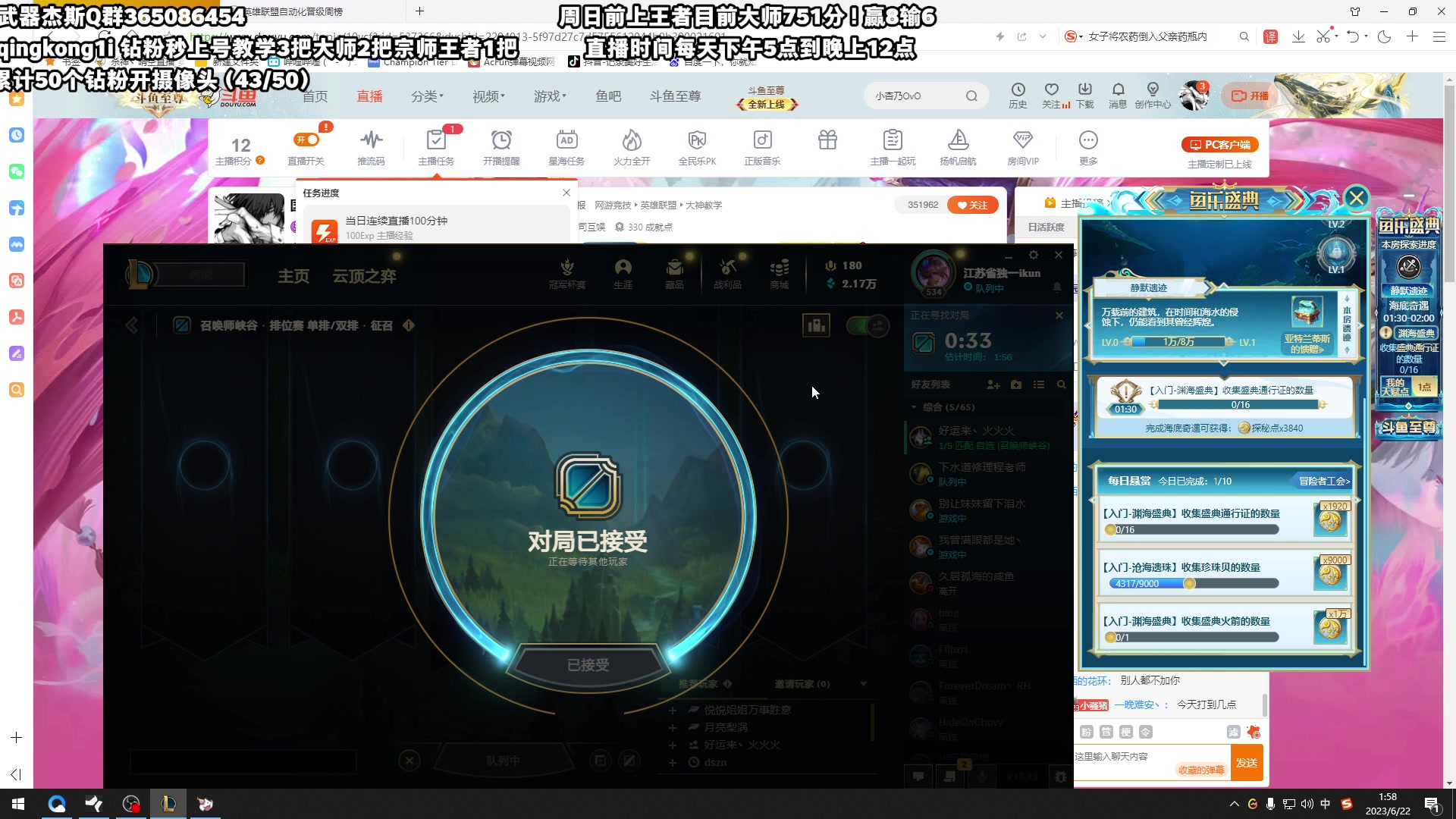Open Windows Start menu
Screen dimensions: 1456x819
[x=18, y=804]
